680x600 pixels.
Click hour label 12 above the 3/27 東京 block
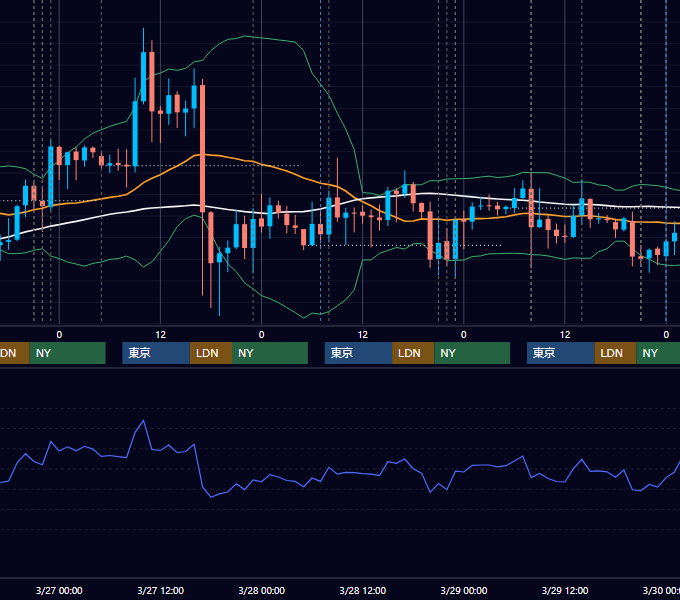tap(160, 335)
